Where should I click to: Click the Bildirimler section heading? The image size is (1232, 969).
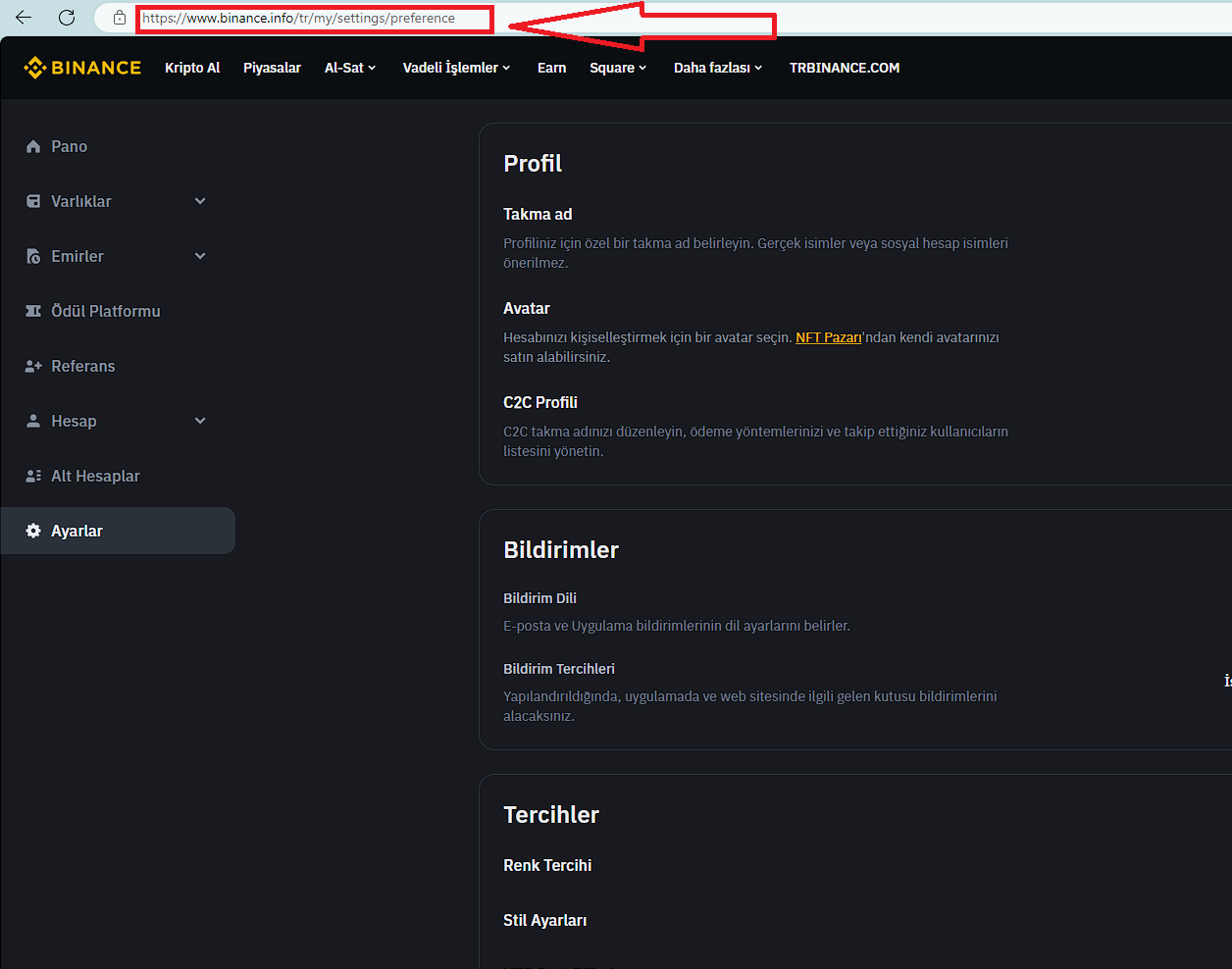pyautogui.click(x=561, y=550)
